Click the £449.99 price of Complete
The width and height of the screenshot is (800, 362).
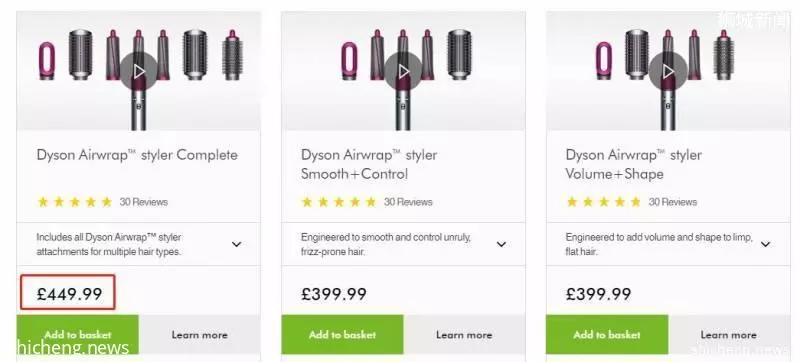[69, 294]
